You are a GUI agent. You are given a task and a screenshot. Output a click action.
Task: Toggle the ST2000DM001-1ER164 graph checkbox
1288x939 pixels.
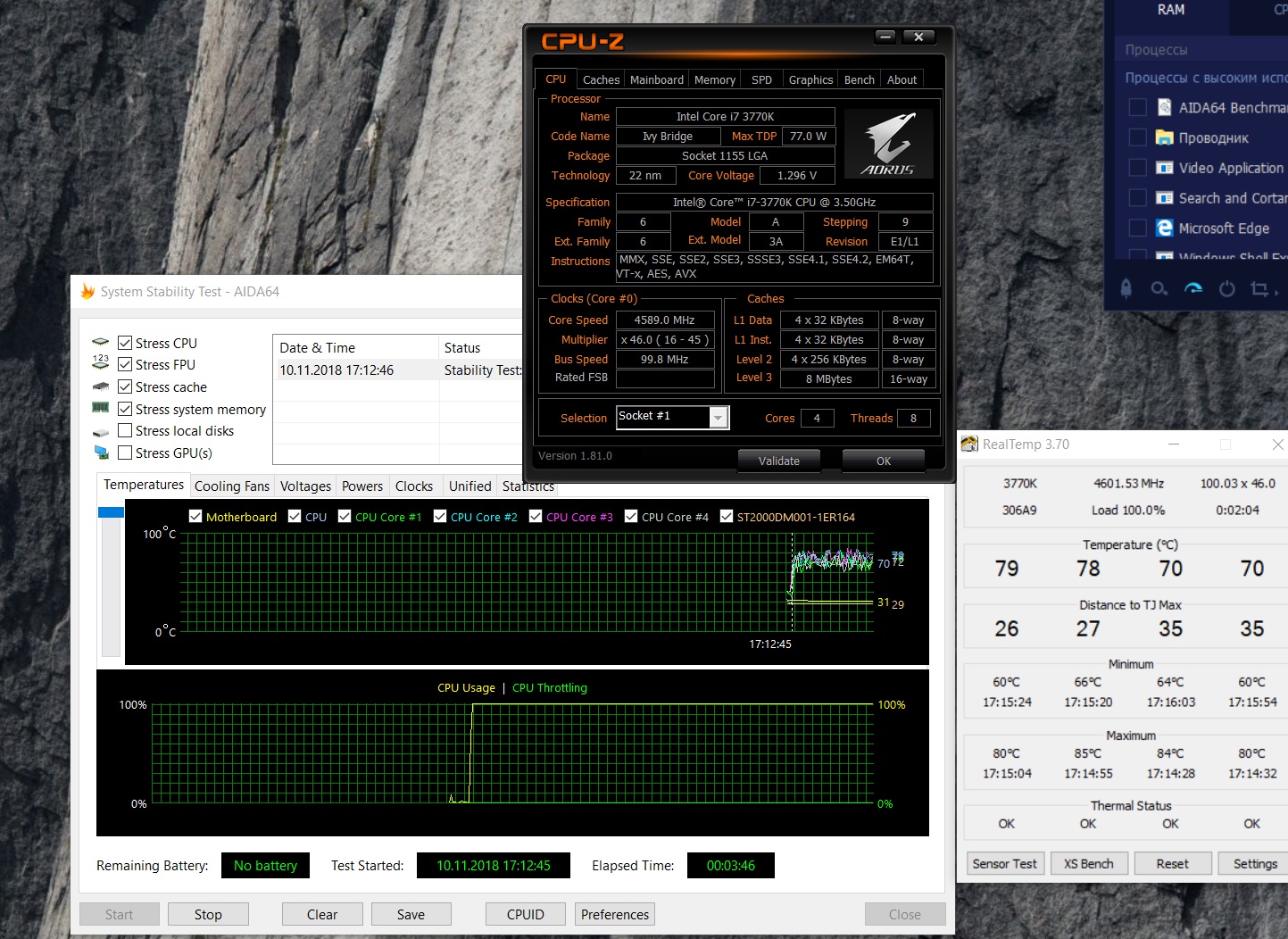point(727,516)
